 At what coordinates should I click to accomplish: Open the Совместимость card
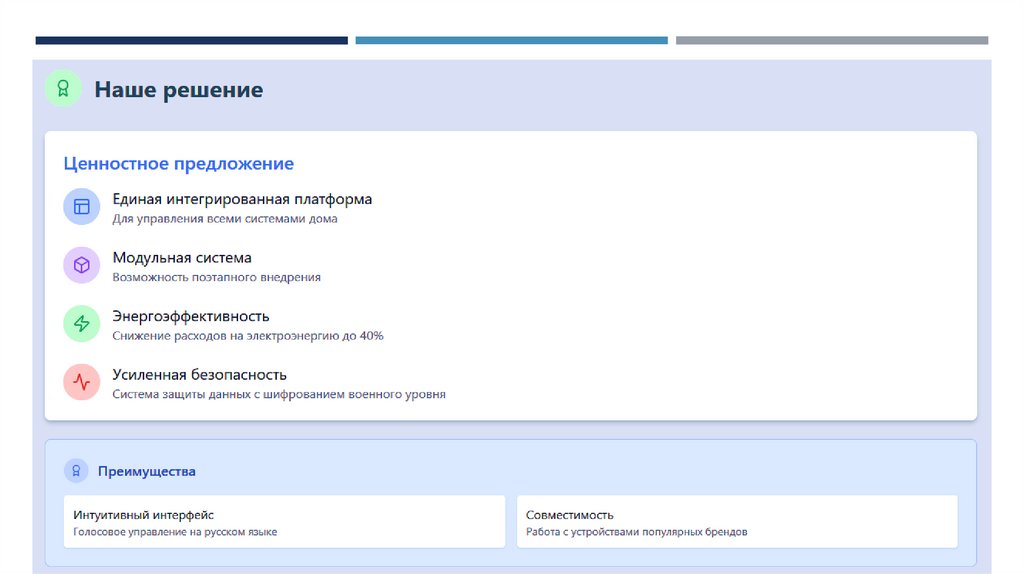pyautogui.click(x=737, y=521)
